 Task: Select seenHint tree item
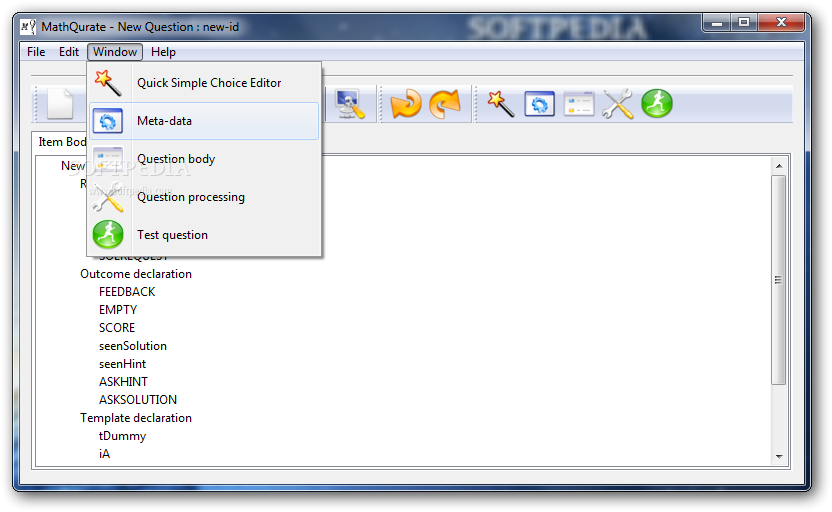coord(122,364)
